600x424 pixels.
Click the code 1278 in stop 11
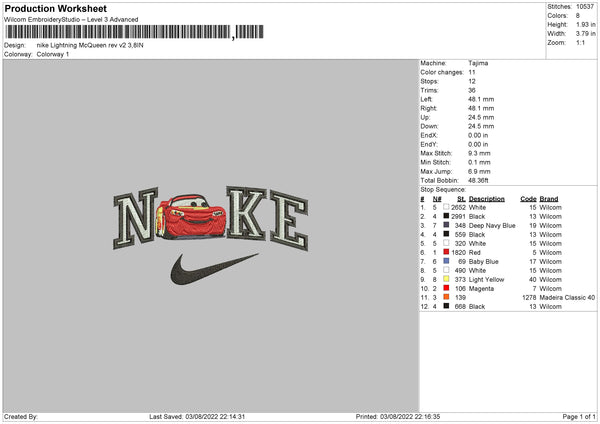point(530,297)
